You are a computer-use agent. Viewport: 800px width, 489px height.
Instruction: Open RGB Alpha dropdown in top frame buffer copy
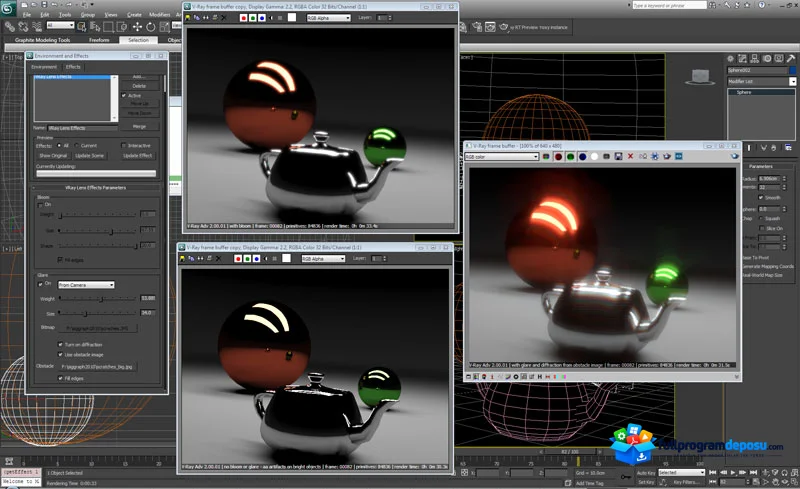click(x=328, y=18)
